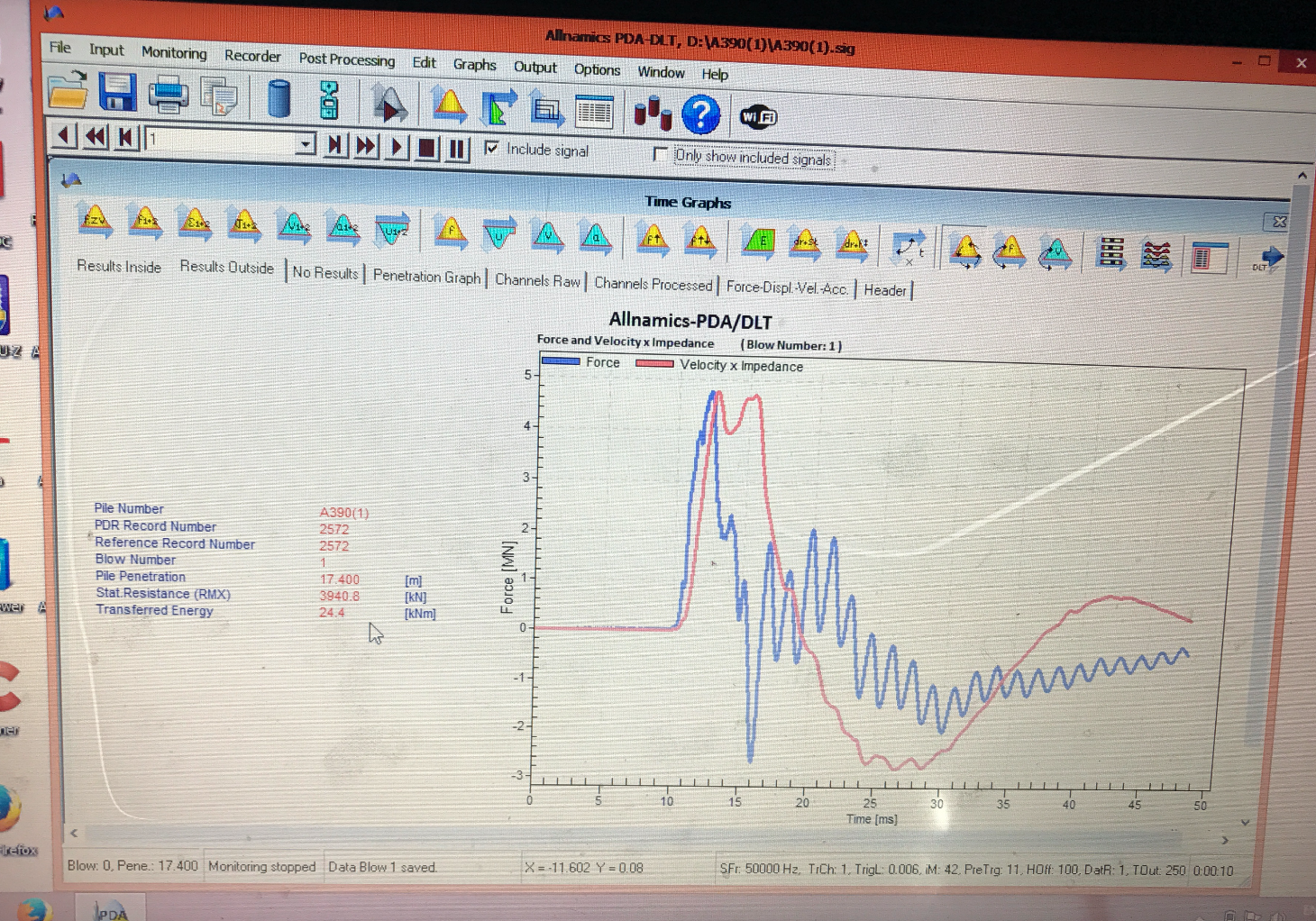Click the red Velocity x Impedance swatch
Viewport: 1316px width, 921px height.
click(x=654, y=364)
